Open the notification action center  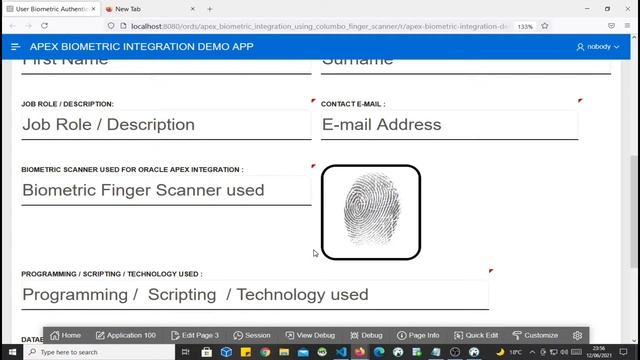(x=623, y=352)
